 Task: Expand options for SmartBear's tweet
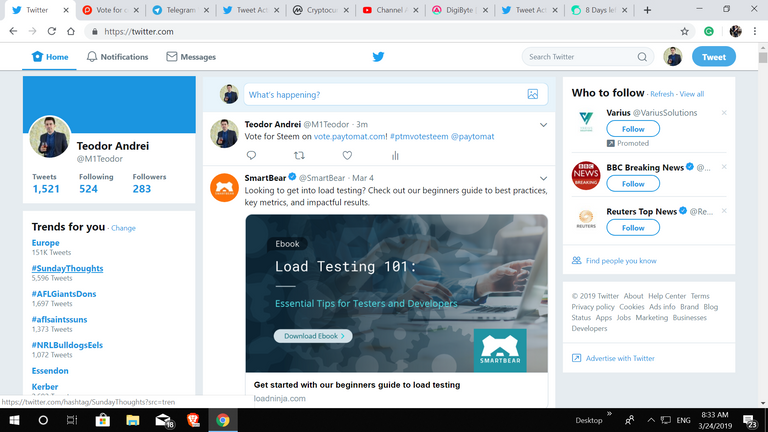pyautogui.click(x=543, y=178)
